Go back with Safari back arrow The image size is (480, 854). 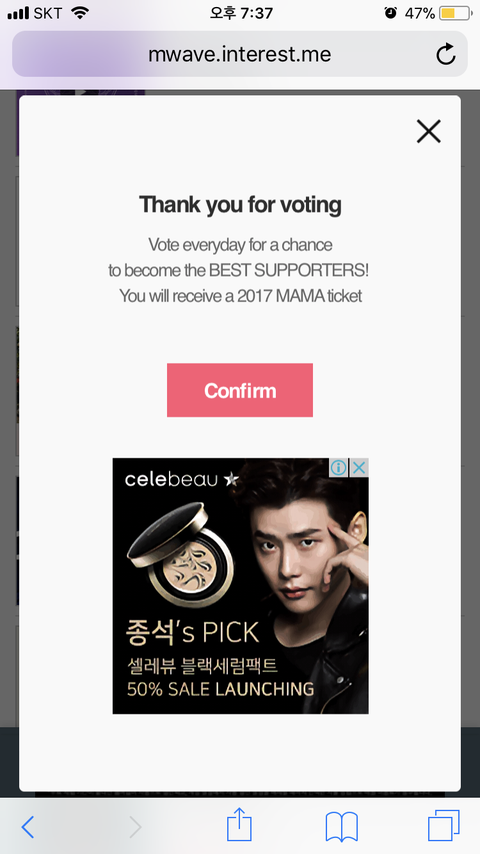(28, 827)
